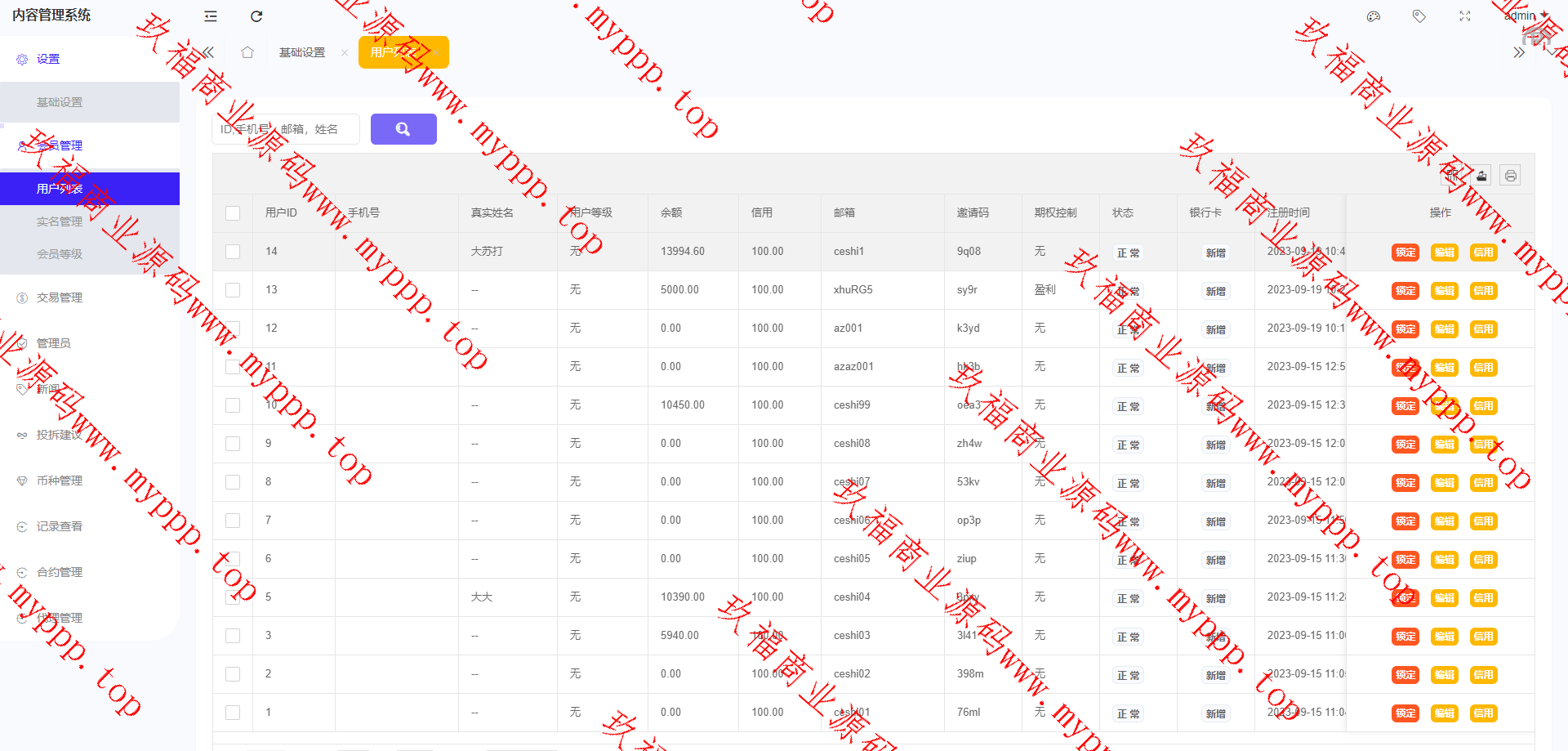This screenshot has width=1568, height=751.
Task: Click 锁定 button for user ID 13
Action: point(1405,291)
